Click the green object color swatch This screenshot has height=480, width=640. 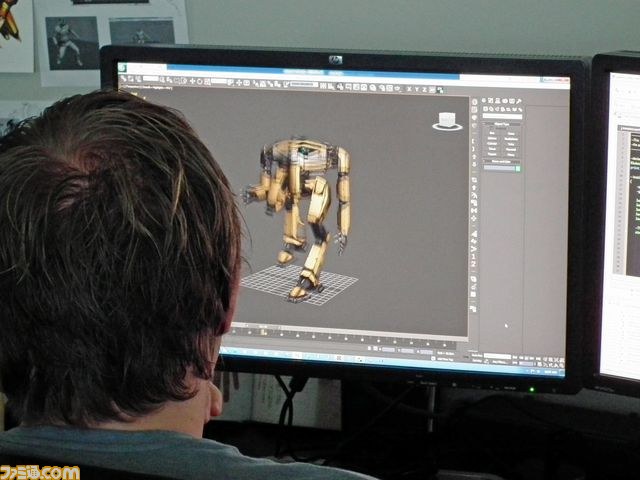click(518, 168)
